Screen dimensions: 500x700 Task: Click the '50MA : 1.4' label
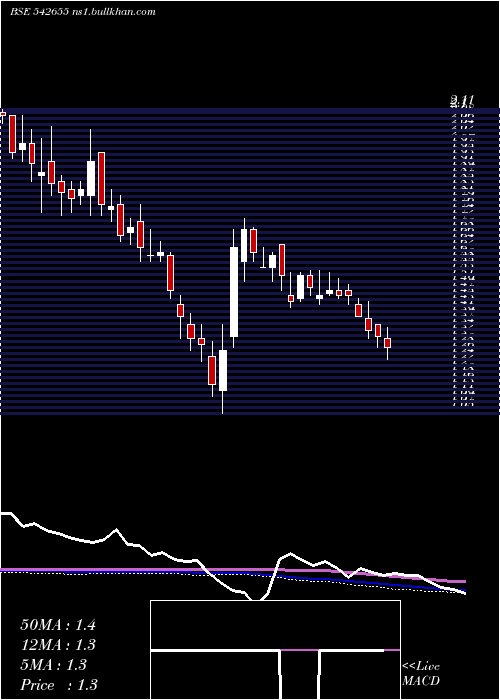pyautogui.click(x=58, y=625)
